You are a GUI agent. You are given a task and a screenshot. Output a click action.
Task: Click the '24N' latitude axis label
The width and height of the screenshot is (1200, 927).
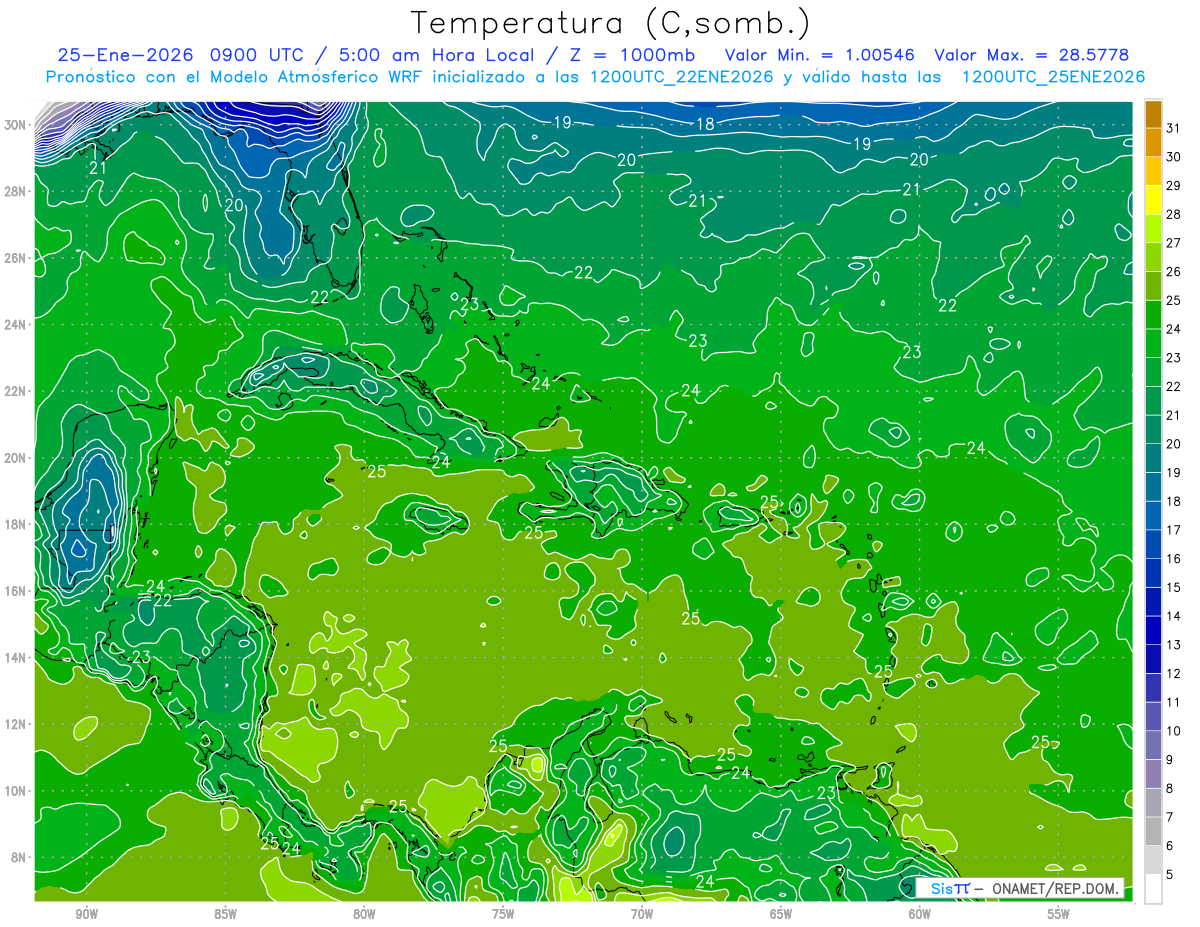(x=16, y=325)
